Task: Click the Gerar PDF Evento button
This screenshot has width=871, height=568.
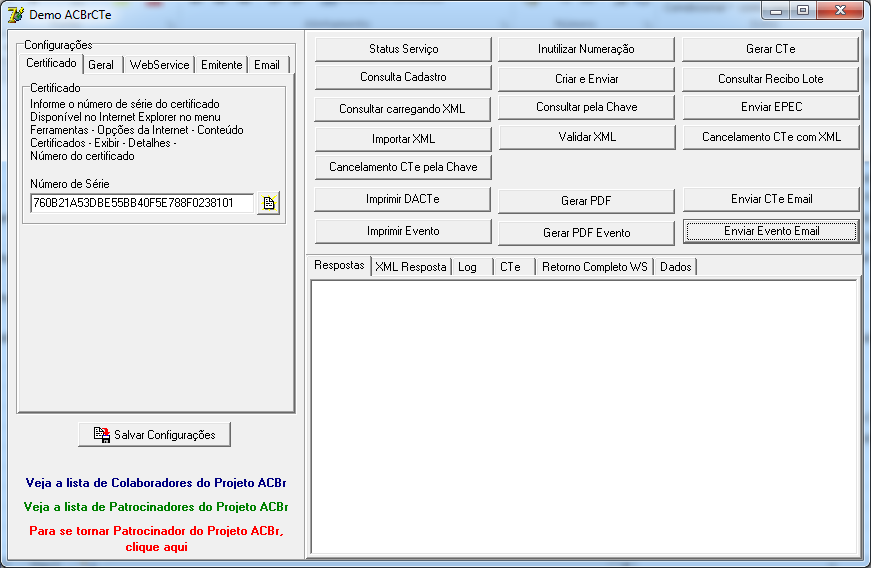Action: click(586, 233)
